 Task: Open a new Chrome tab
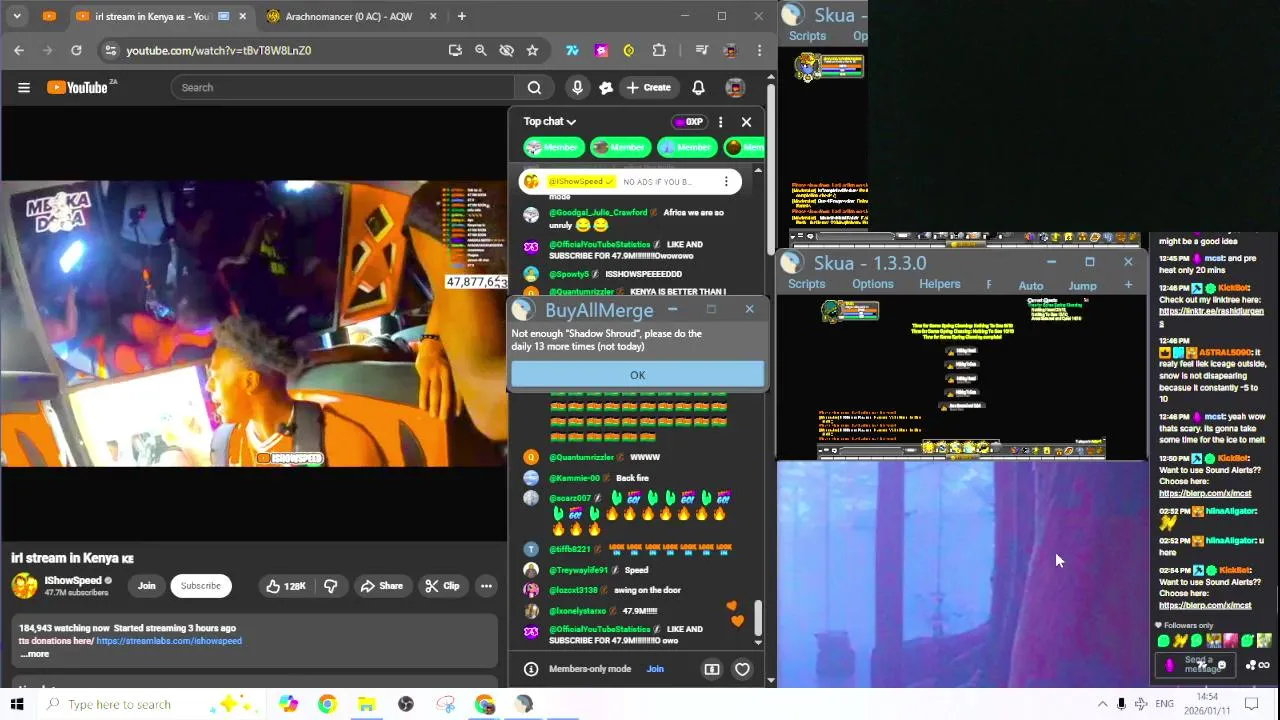(461, 16)
